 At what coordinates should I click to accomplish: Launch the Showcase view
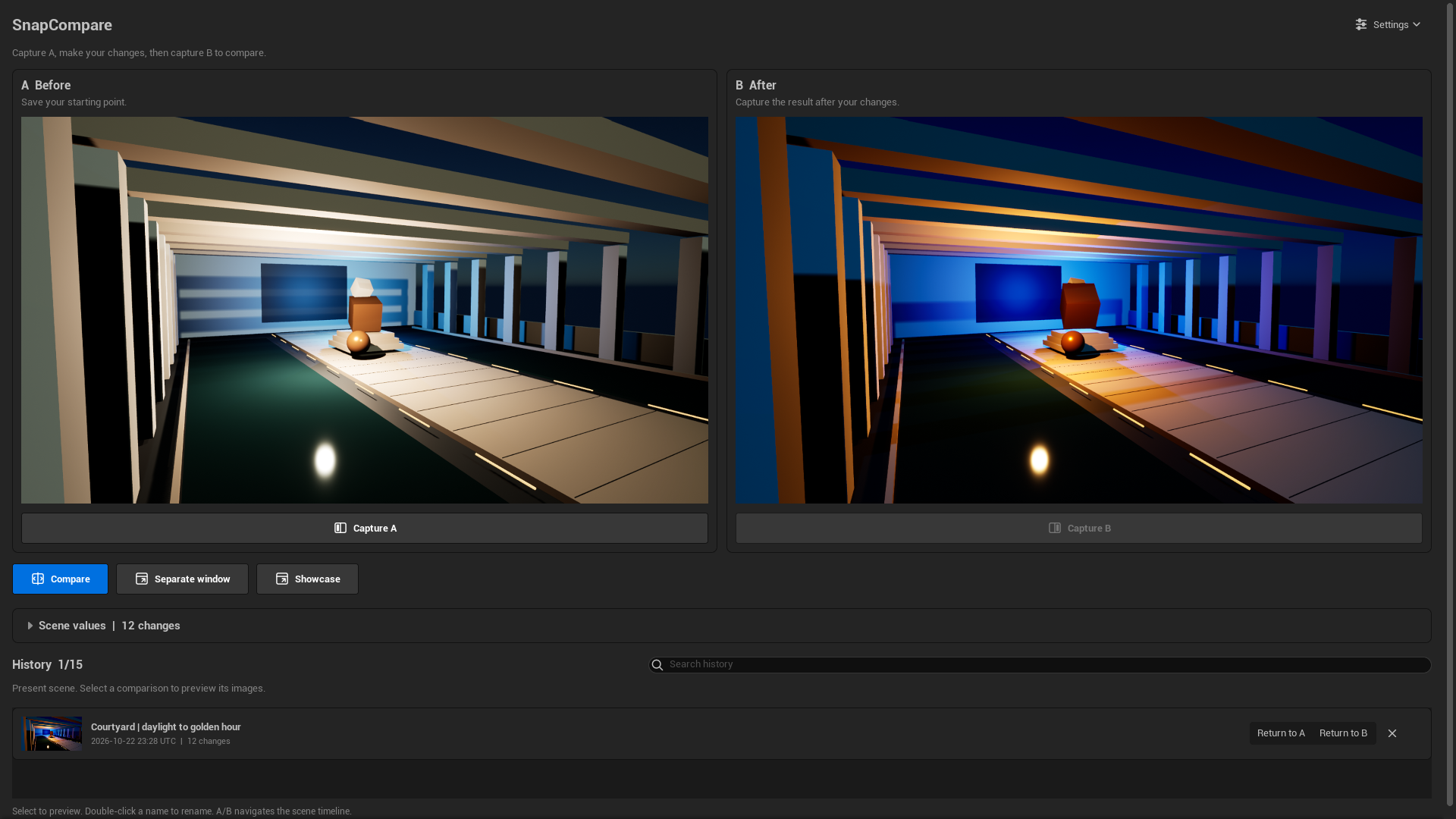[x=307, y=579]
